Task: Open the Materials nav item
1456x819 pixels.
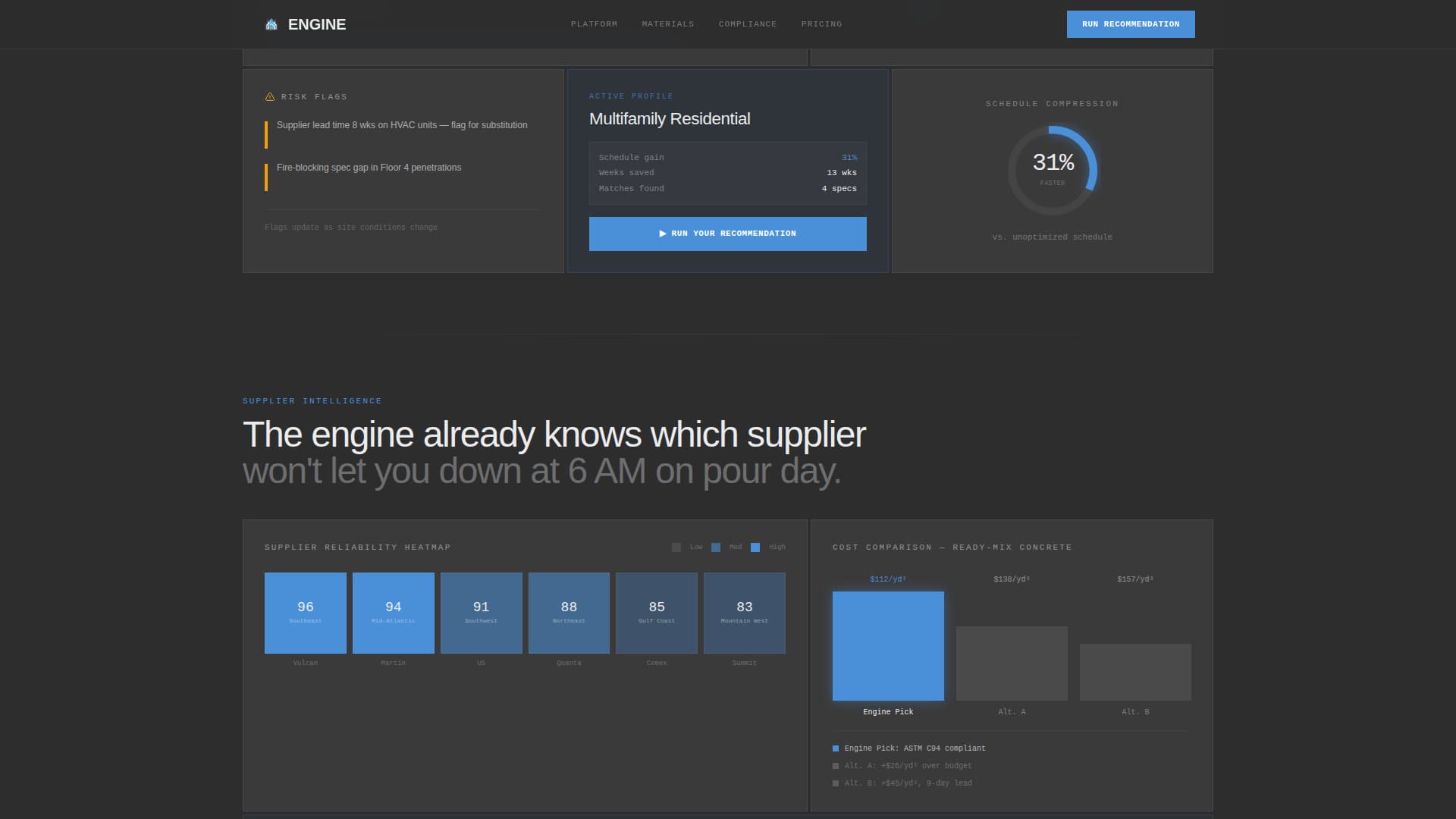Action: [x=668, y=24]
